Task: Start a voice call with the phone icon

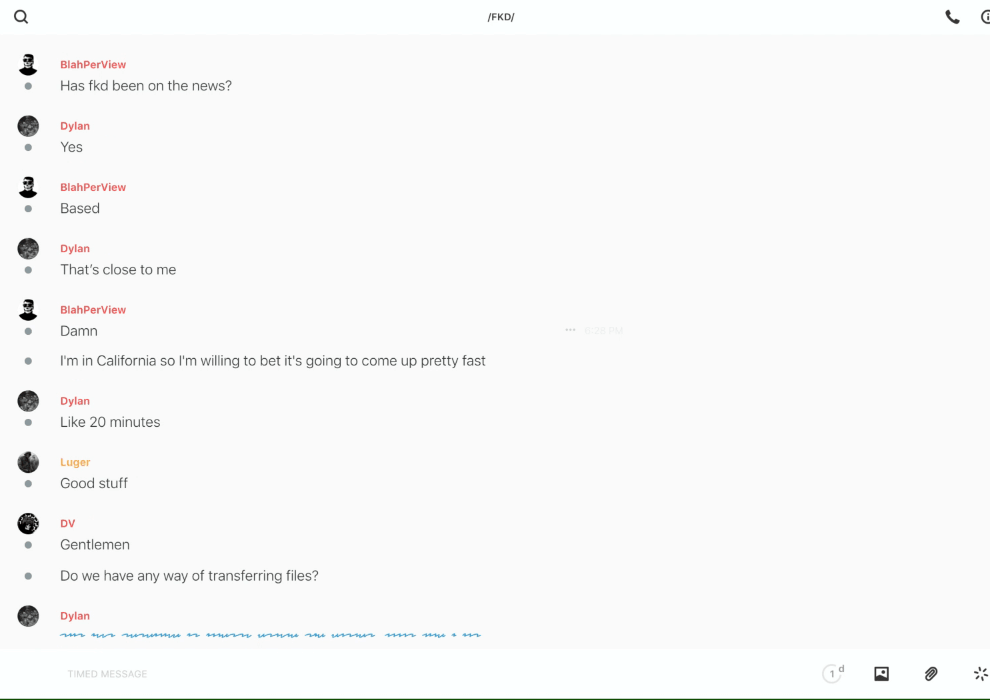Action: click(952, 17)
